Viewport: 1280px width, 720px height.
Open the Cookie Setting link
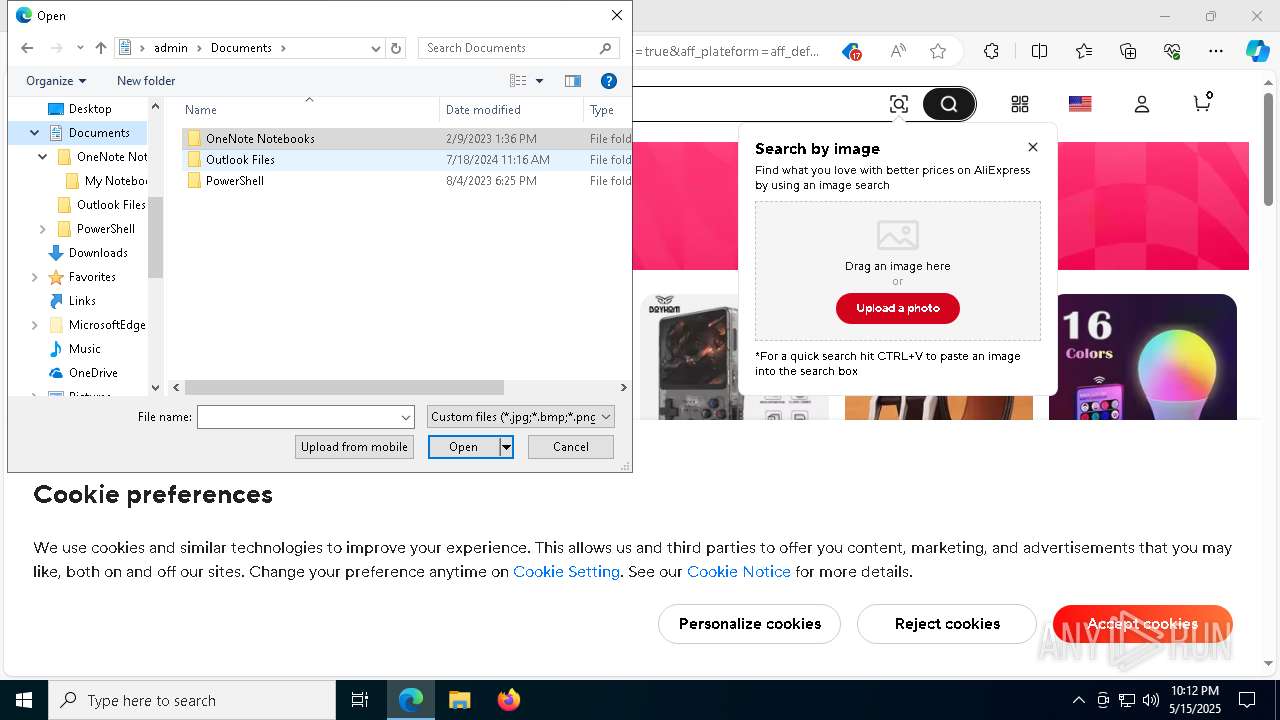coord(566,572)
